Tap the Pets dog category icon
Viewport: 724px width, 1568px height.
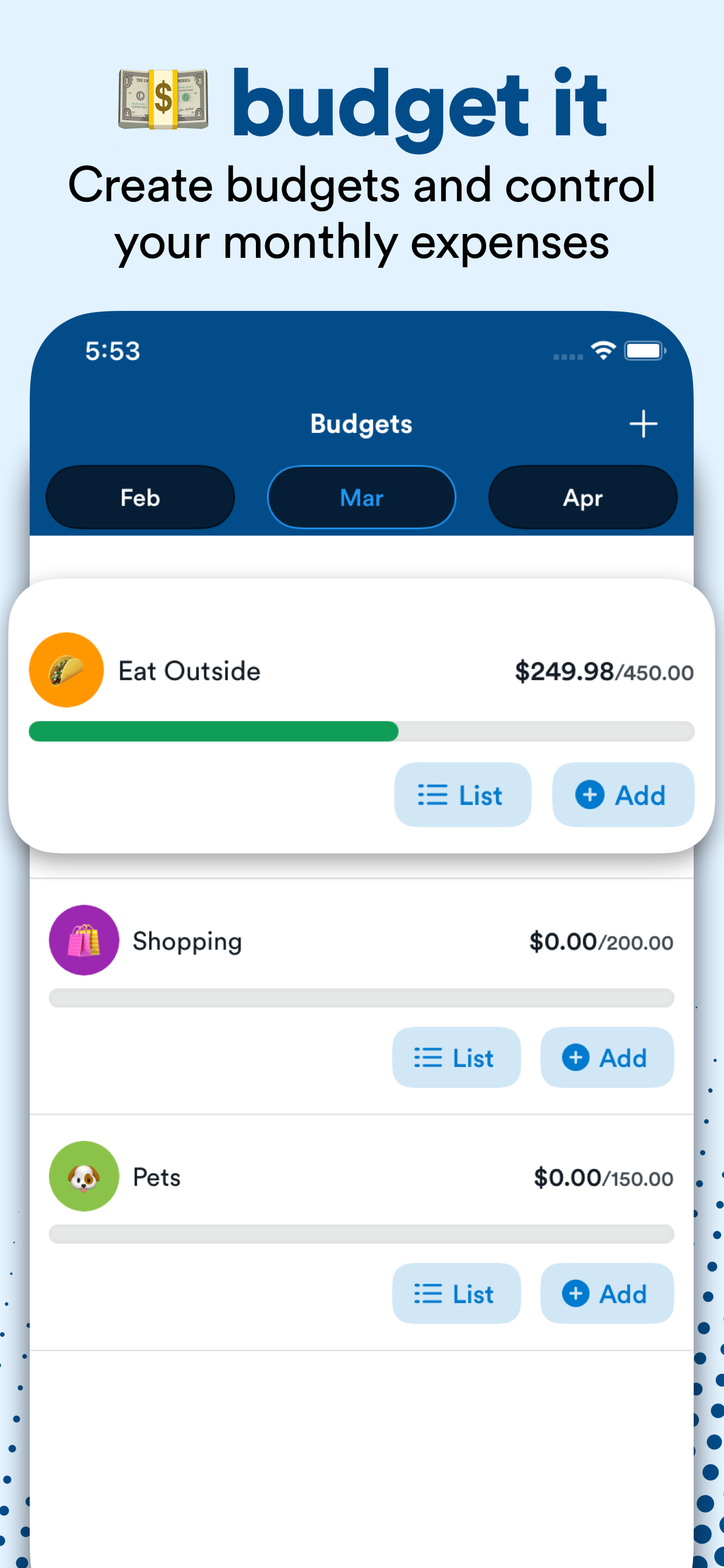click(x=84, y=1176)
